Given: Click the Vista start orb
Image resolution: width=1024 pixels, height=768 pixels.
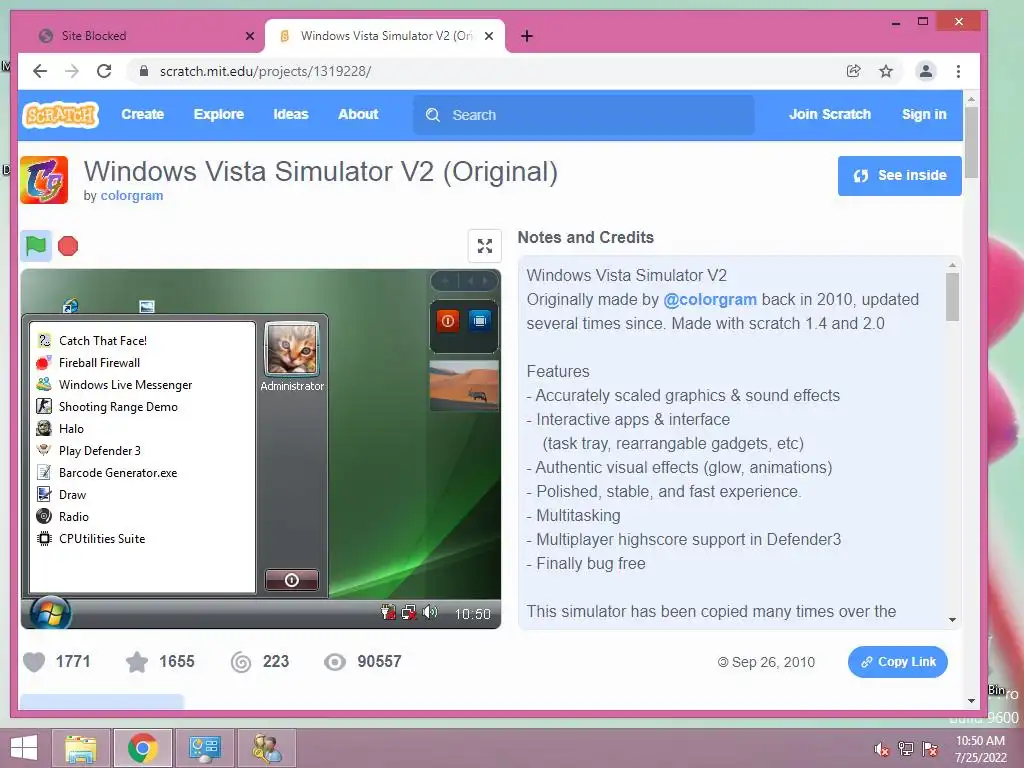Looking at the screenshot, I should (x=50, y=614).
